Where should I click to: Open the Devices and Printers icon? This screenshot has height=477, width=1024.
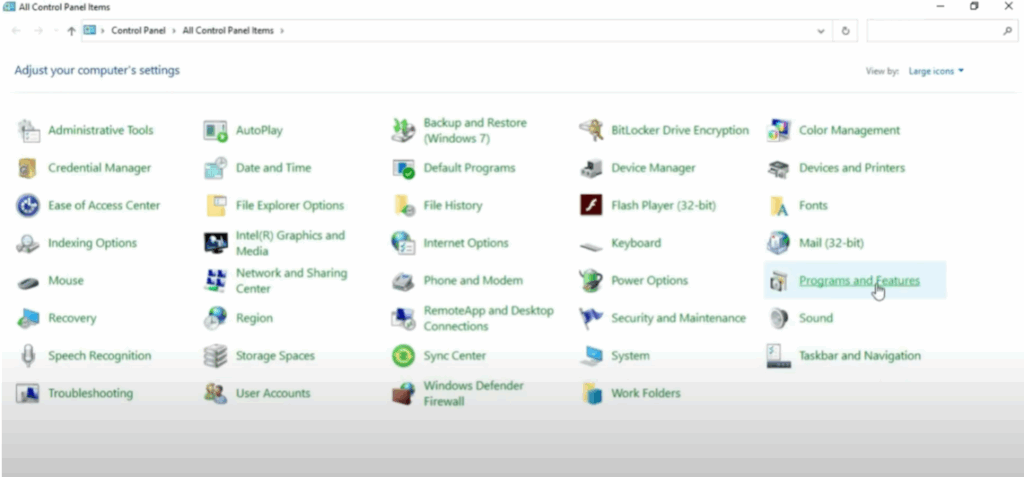[x=778, y=169]
